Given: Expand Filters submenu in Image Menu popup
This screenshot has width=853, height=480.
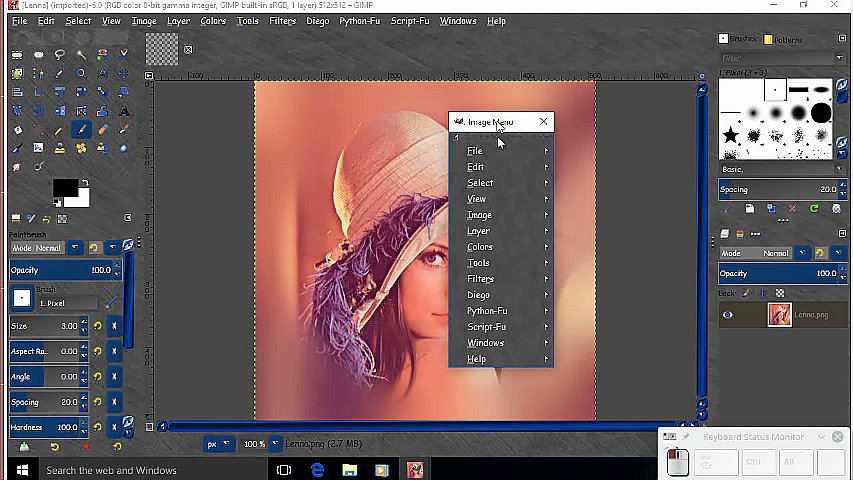Looking at the screenshot, I should [501, 279].
